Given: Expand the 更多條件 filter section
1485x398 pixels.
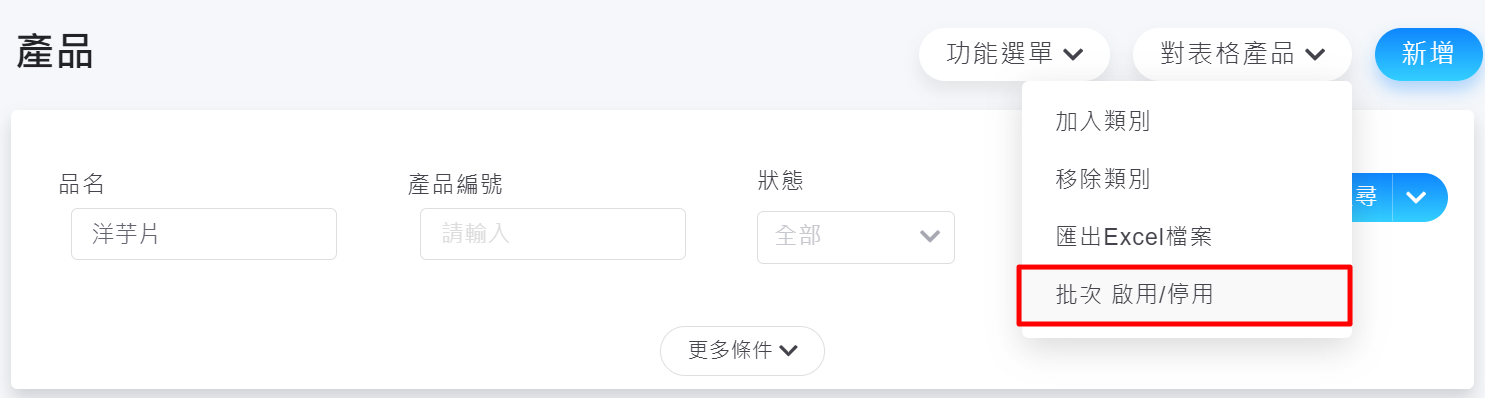Looking at the screenshot, I should pos(742,351).
